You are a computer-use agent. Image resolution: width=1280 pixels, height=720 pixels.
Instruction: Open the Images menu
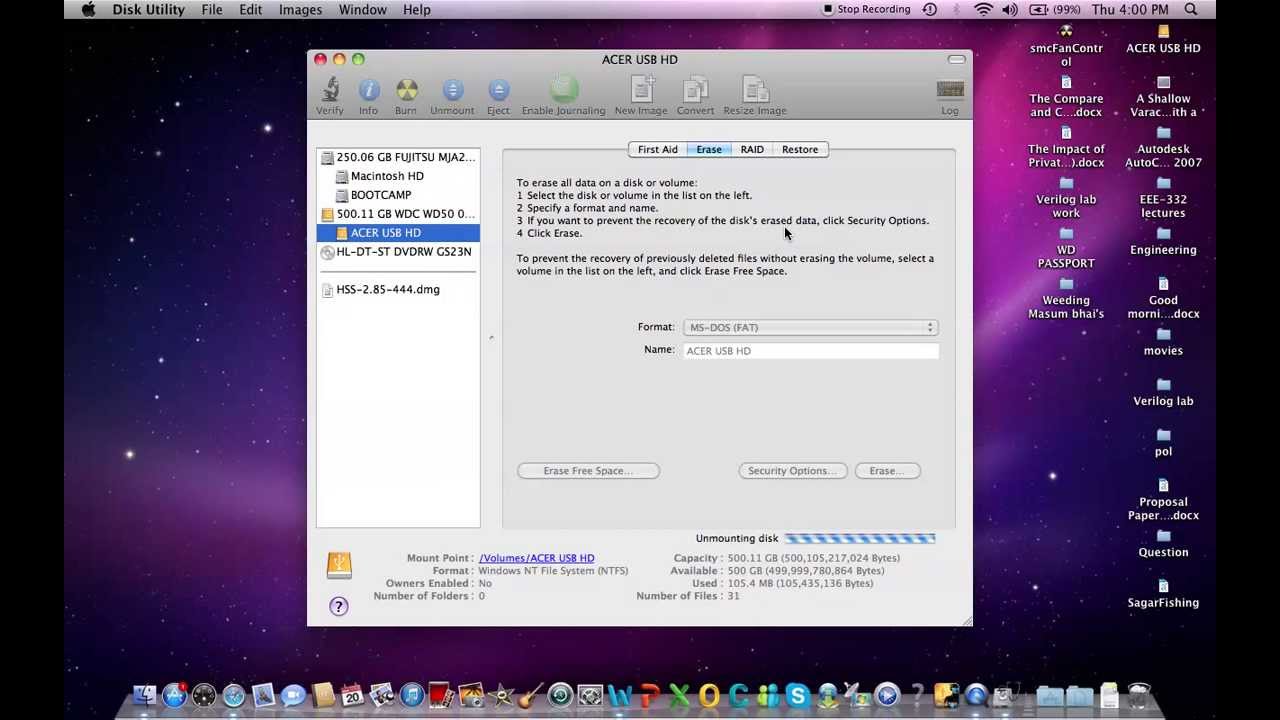(300, 9)
